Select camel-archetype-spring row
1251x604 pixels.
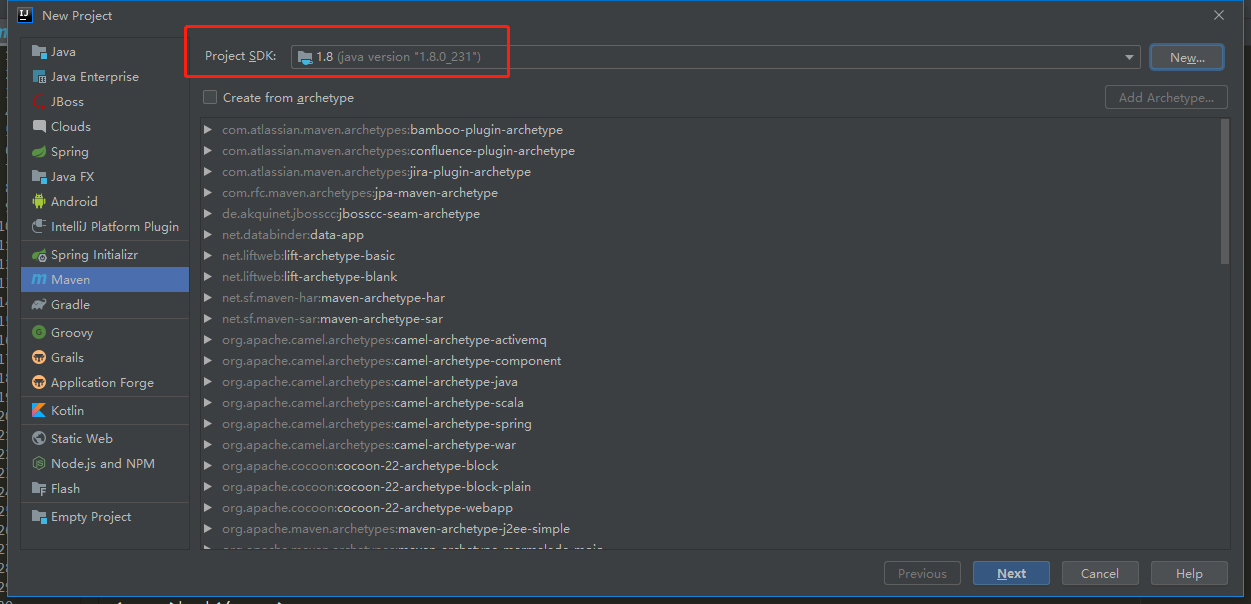710,424
